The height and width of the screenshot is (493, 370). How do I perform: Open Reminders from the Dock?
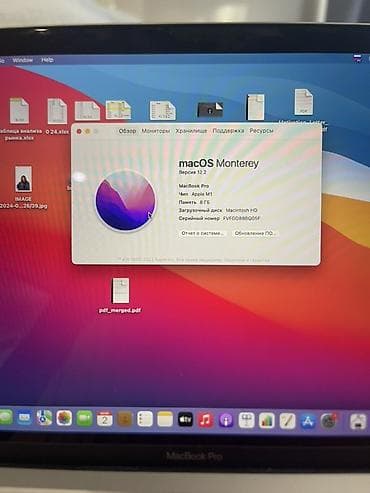(x=145, y=419)
